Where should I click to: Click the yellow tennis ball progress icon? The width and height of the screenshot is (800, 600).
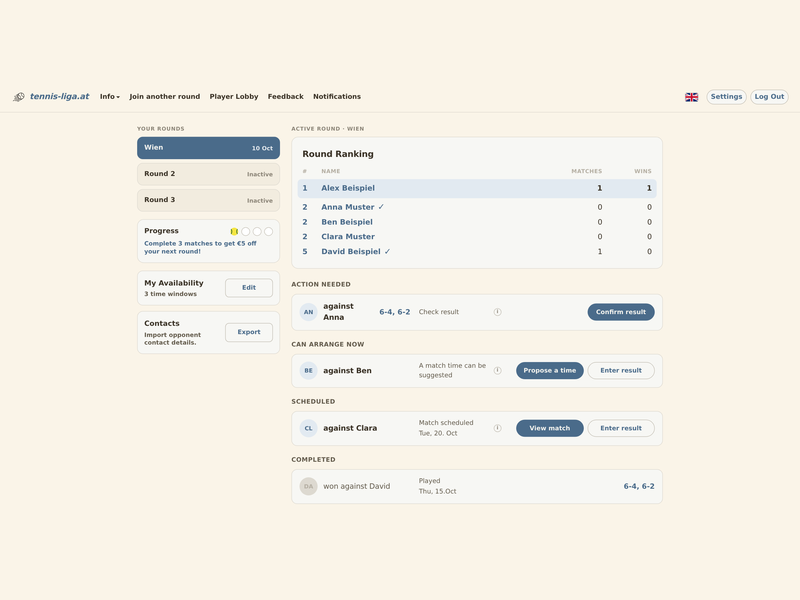click(x=234, y=232)
